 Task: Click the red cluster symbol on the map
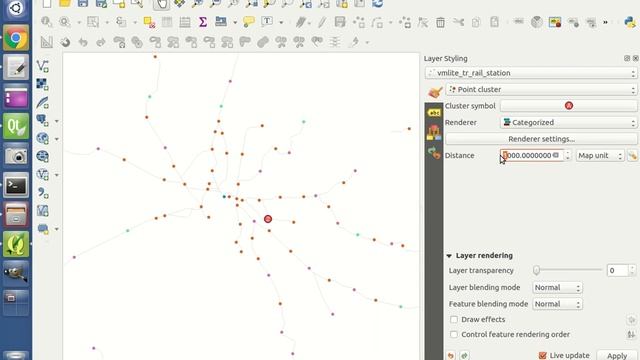click(x=268, y=219)
